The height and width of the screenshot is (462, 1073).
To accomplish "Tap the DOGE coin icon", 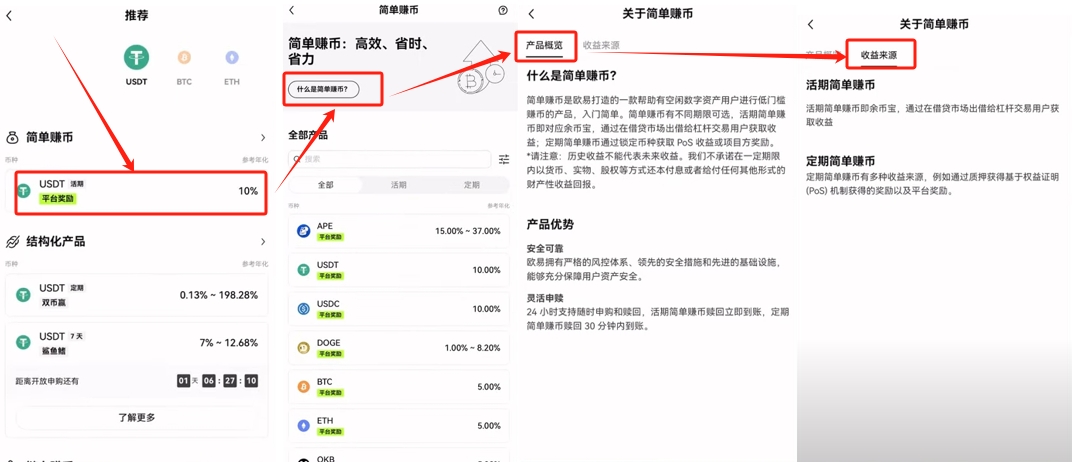I will [303, 348].
